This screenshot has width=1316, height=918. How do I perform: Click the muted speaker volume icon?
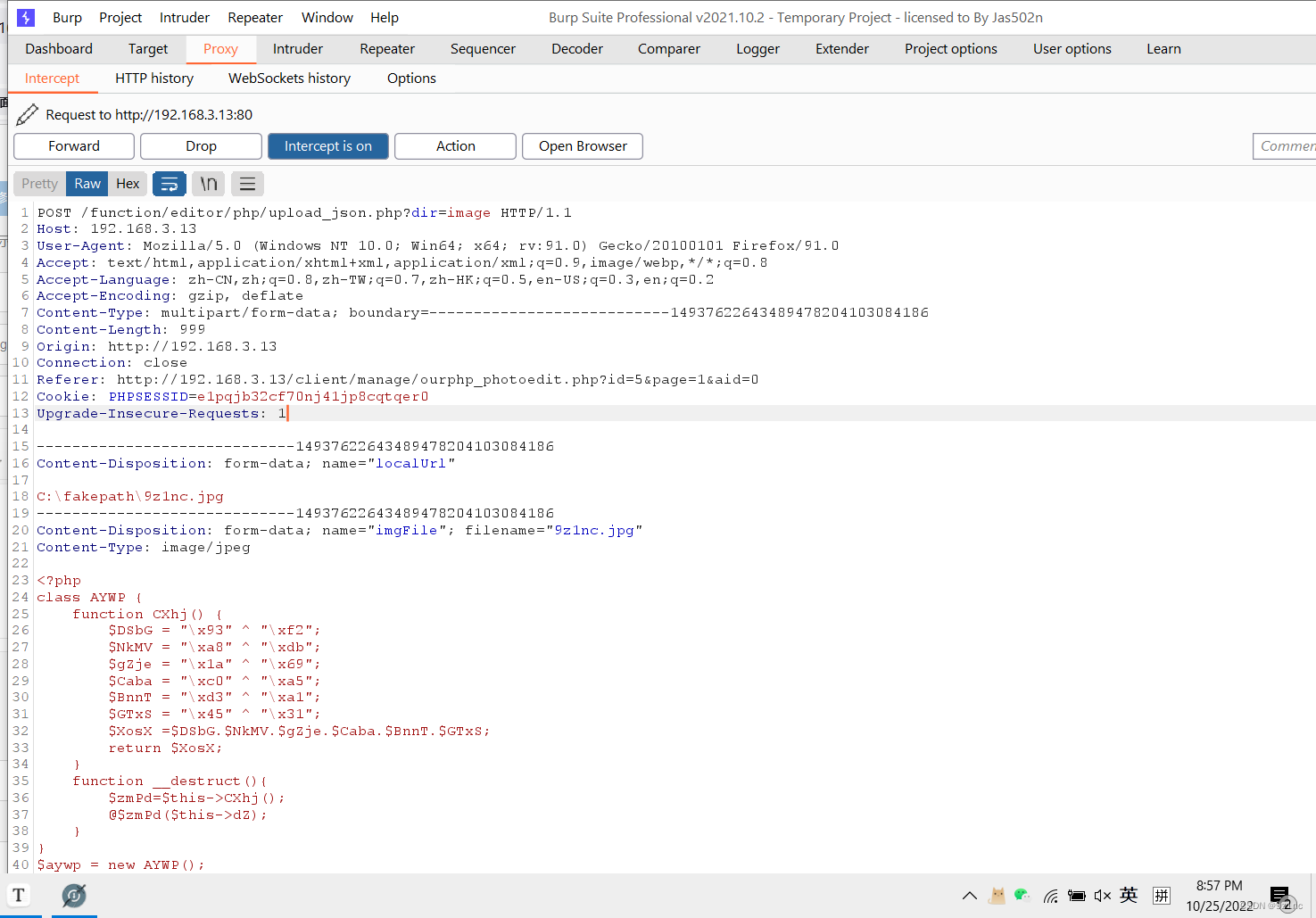(x=1103, y=896)
